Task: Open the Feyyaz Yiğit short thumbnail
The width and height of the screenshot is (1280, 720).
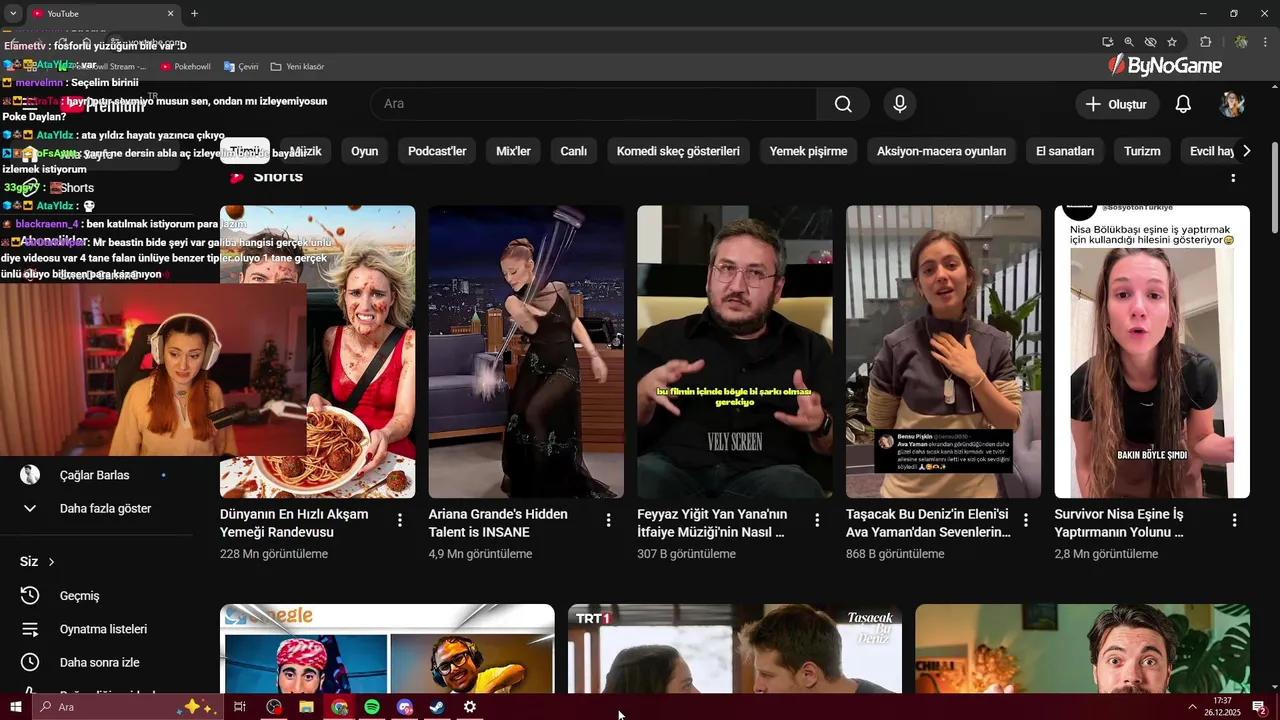Action: tap(734, 352)
